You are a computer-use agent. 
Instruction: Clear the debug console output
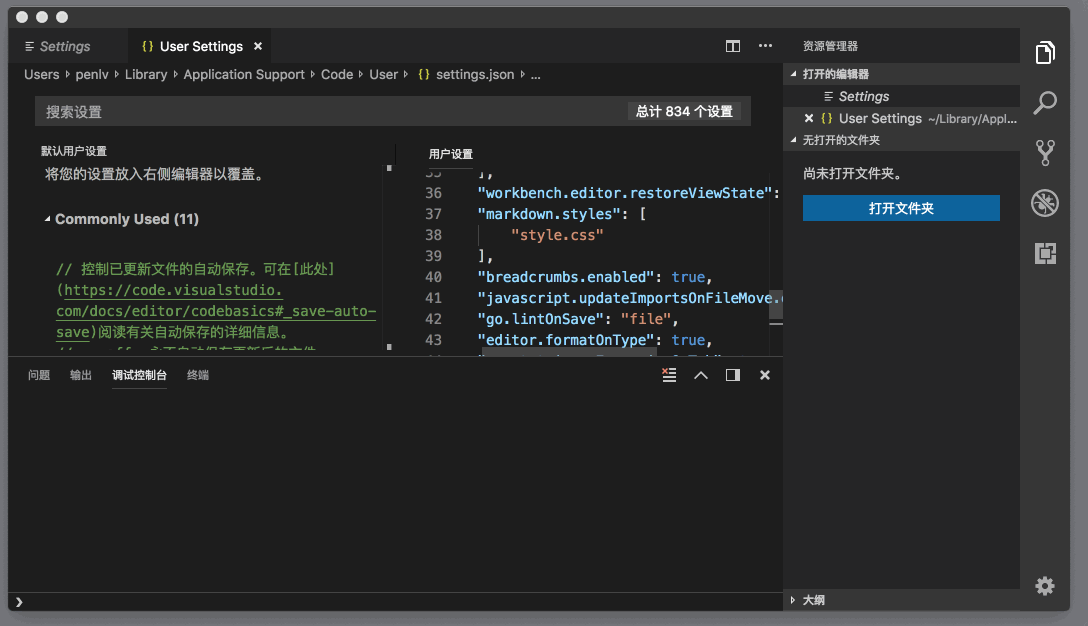tap(668, 375)
